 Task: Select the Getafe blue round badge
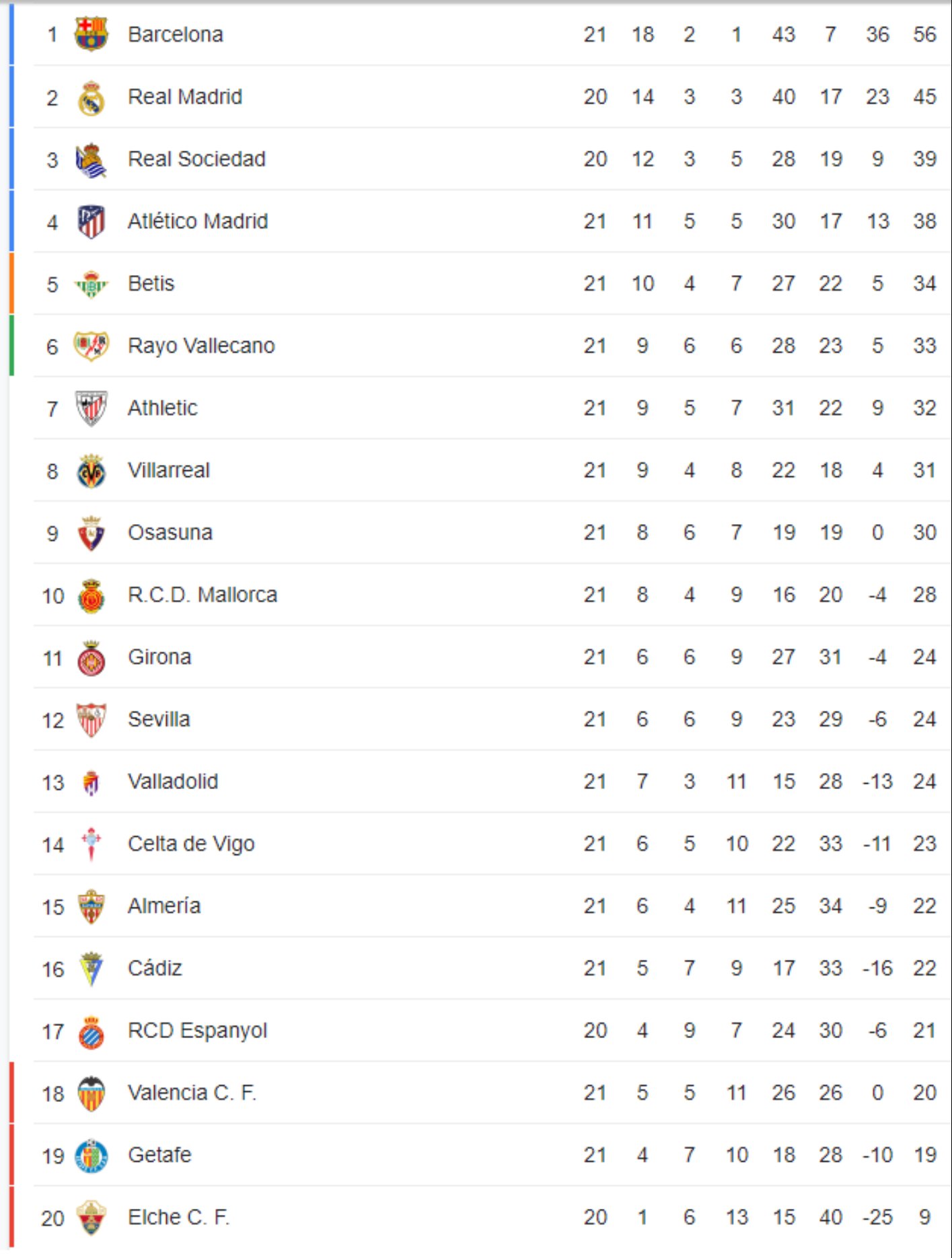(91, 1156)
